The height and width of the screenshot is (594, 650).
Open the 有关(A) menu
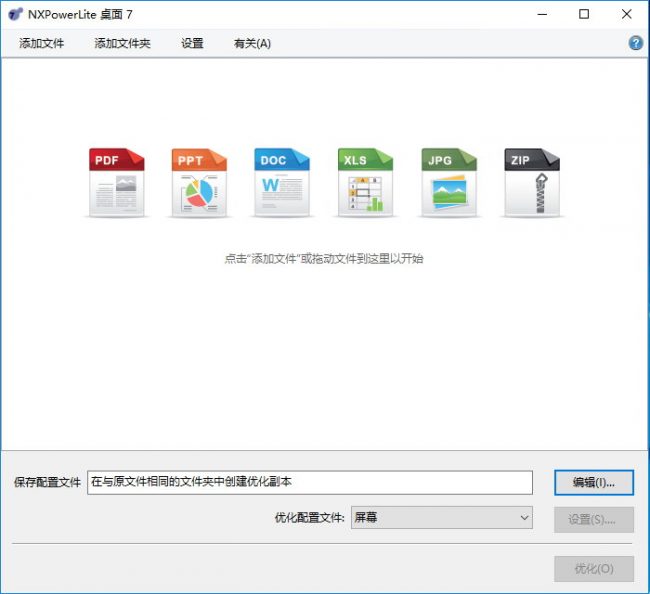252,43
